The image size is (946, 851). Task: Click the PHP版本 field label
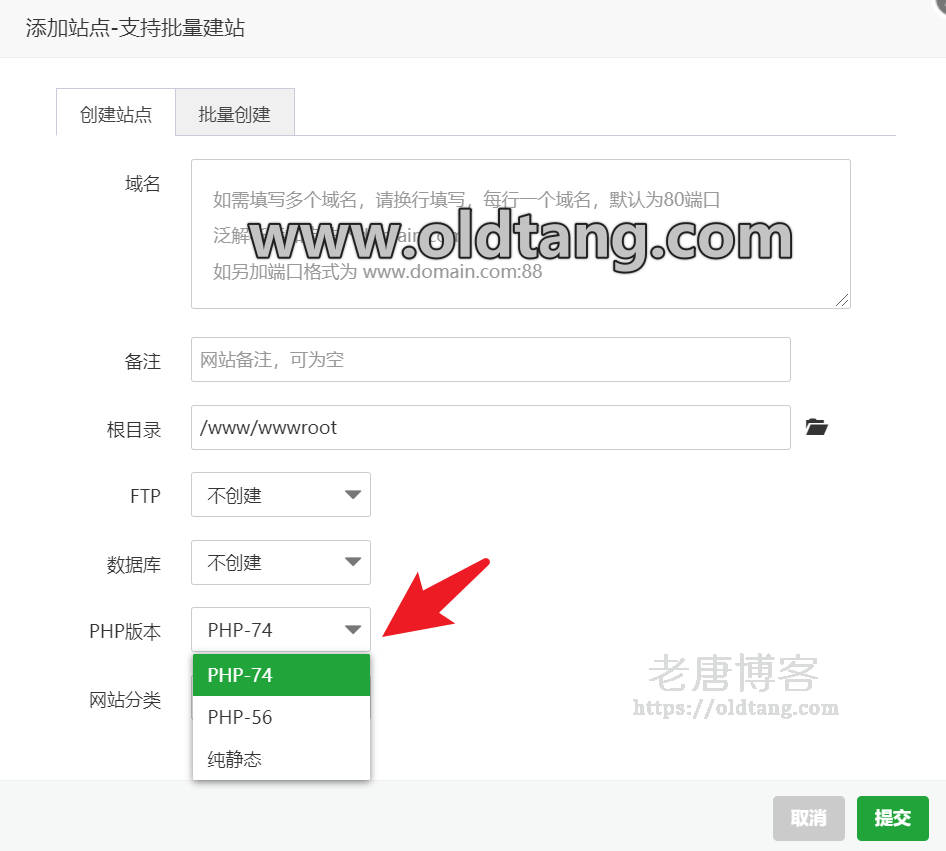tap(125, 632)
